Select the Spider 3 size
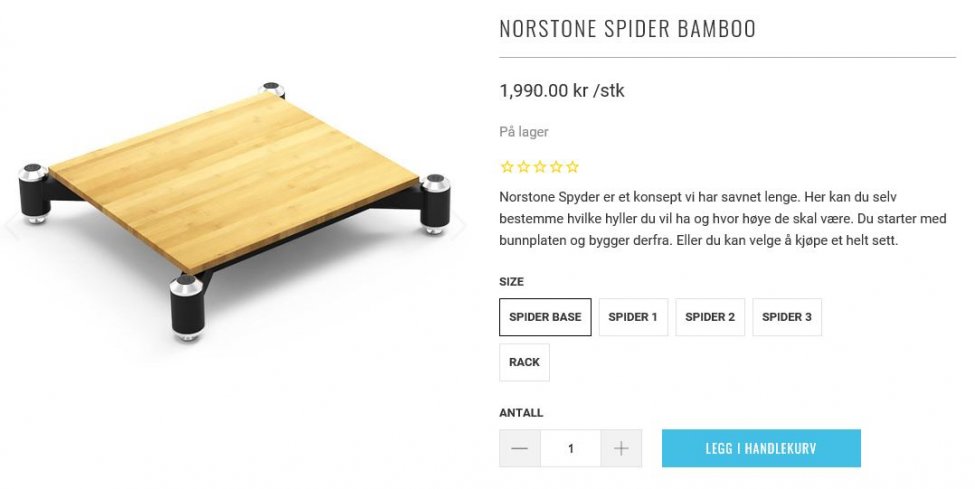 pyautogui.click(x=787, y=317)
